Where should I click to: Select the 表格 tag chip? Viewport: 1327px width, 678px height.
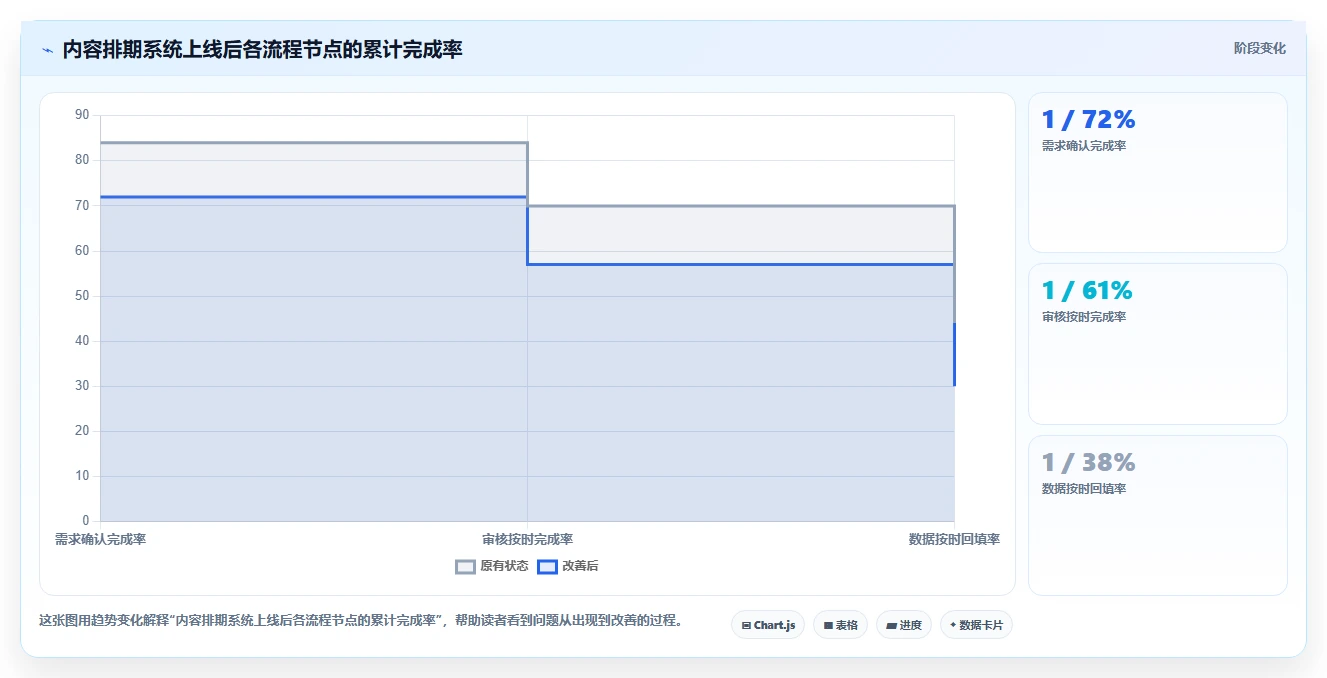point(840,625)
